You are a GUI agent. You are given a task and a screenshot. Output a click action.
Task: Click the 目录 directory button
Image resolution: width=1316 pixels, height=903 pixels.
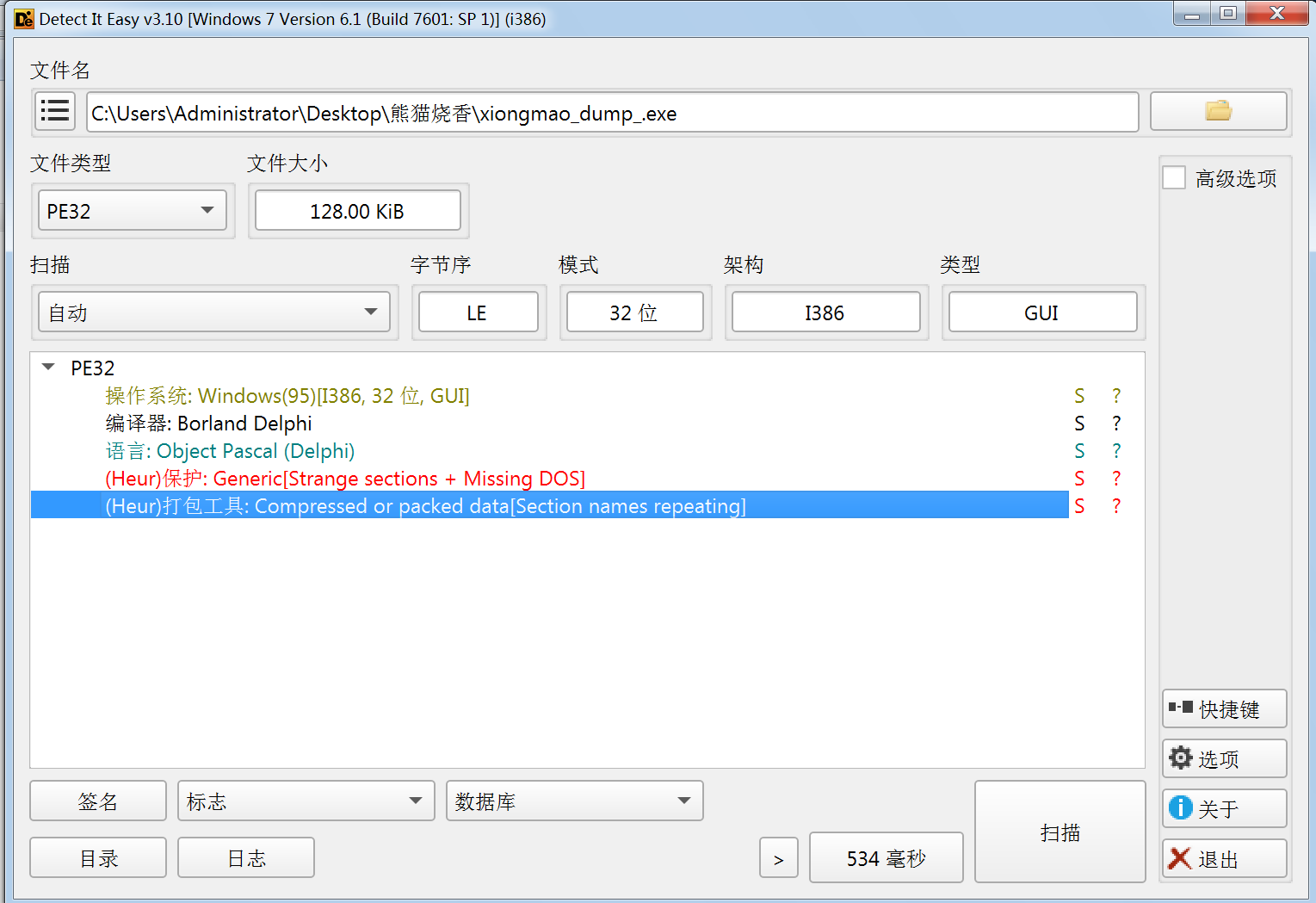(97, 857)
